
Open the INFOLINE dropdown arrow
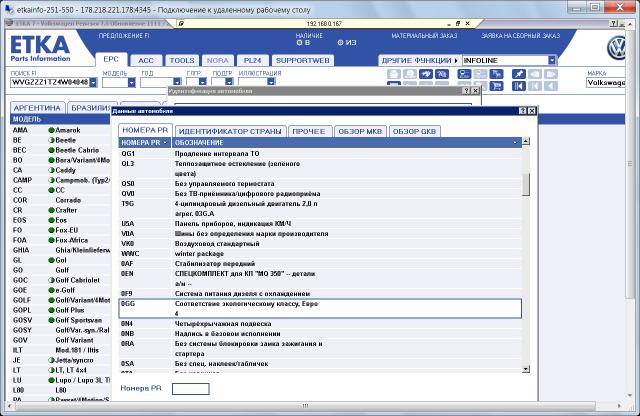coord(552,60)
